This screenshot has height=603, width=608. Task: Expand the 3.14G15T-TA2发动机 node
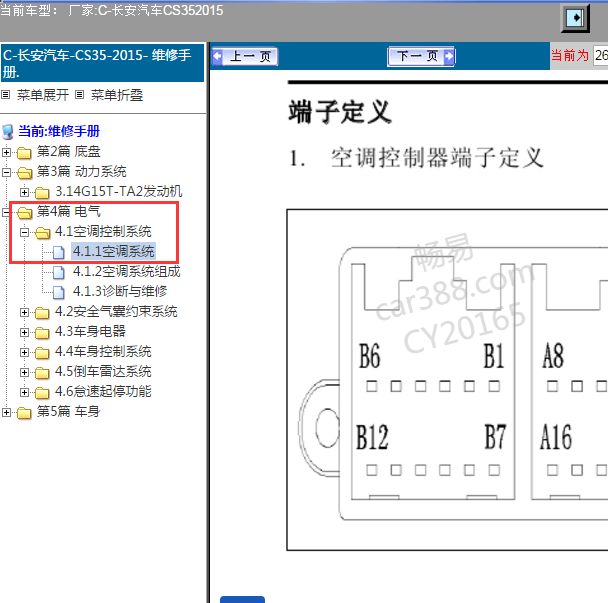click(24, 192)
